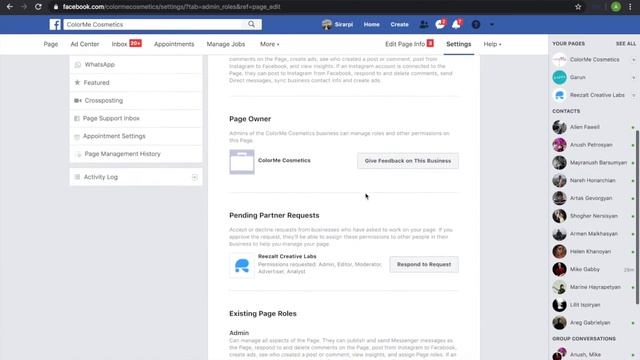Switch to the Page tab

pyautogui.click(x=51, y=44)
